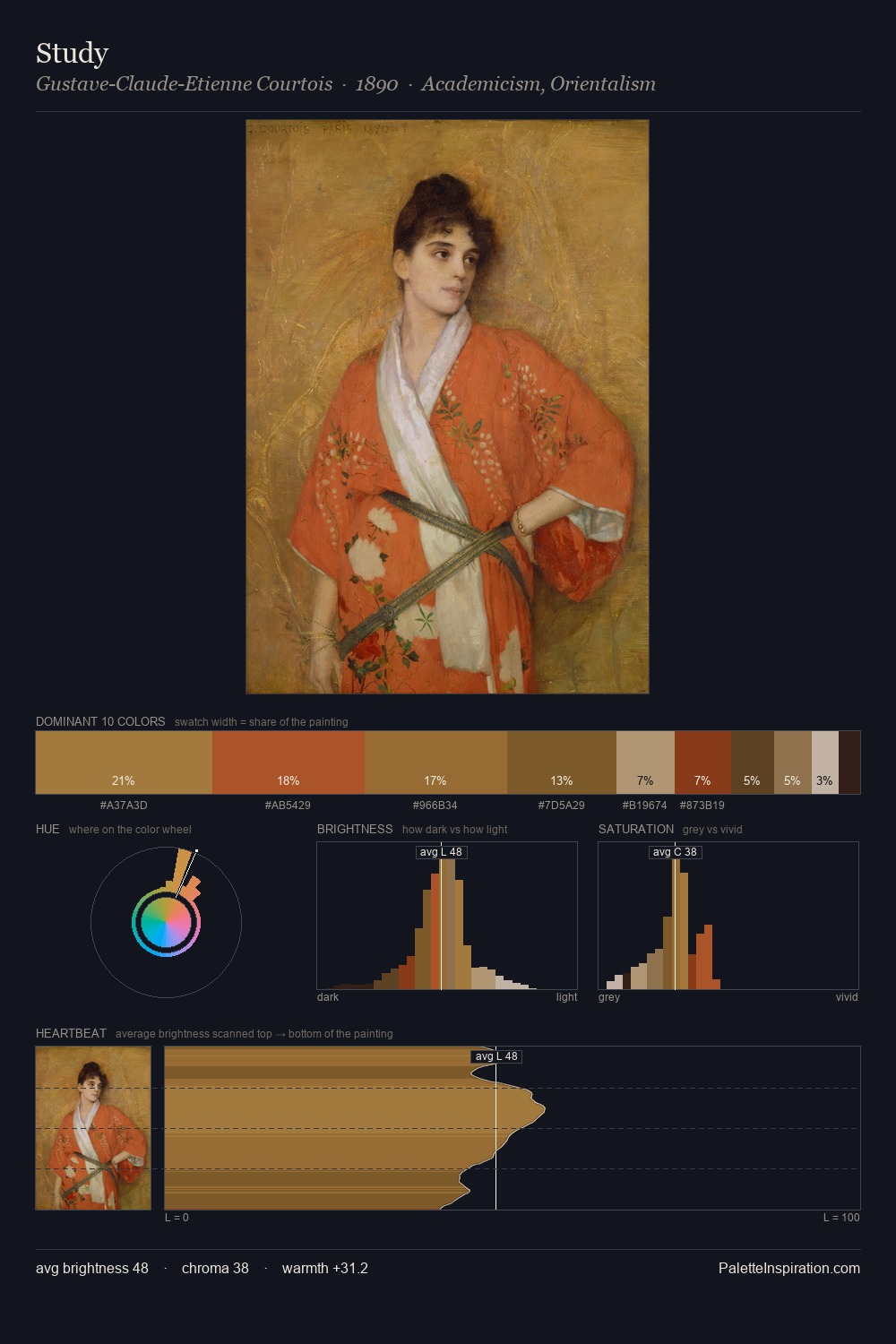Click the heartbeat brightness profile chart
Viewport: 896px width, 1344px height.
(x=513, y=1128)
